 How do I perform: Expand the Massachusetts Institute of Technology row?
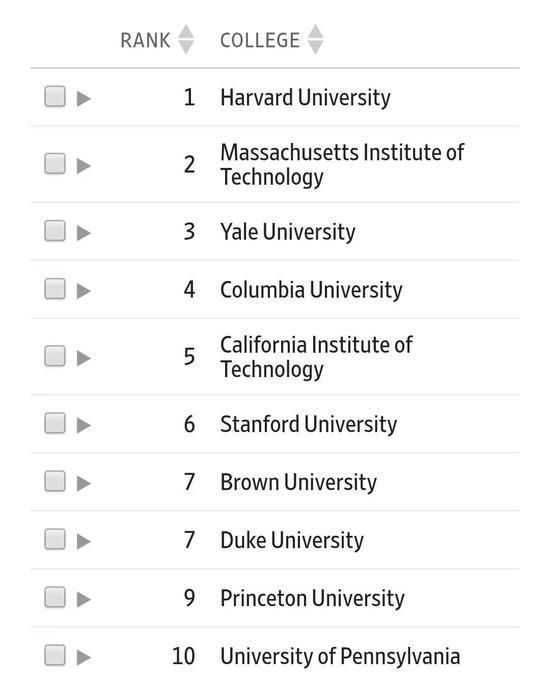coord(83,166)
